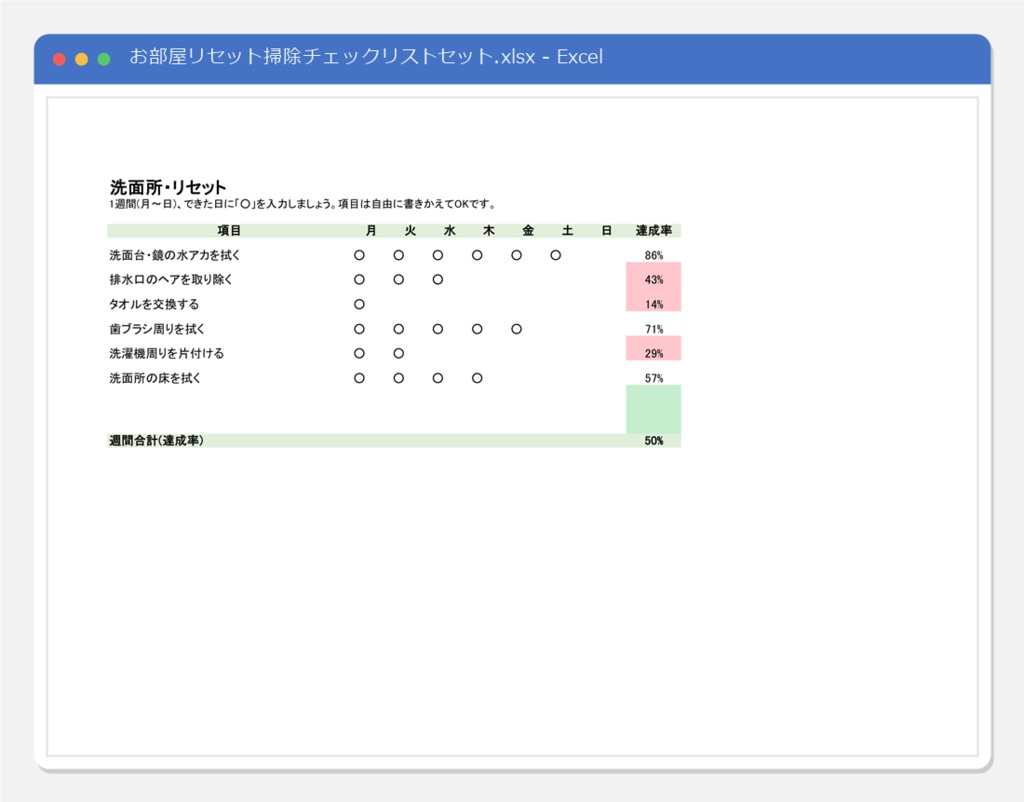Screen dimensions: 1024x802
Task: Click the yellow minimize window dot
Action: 82,59
